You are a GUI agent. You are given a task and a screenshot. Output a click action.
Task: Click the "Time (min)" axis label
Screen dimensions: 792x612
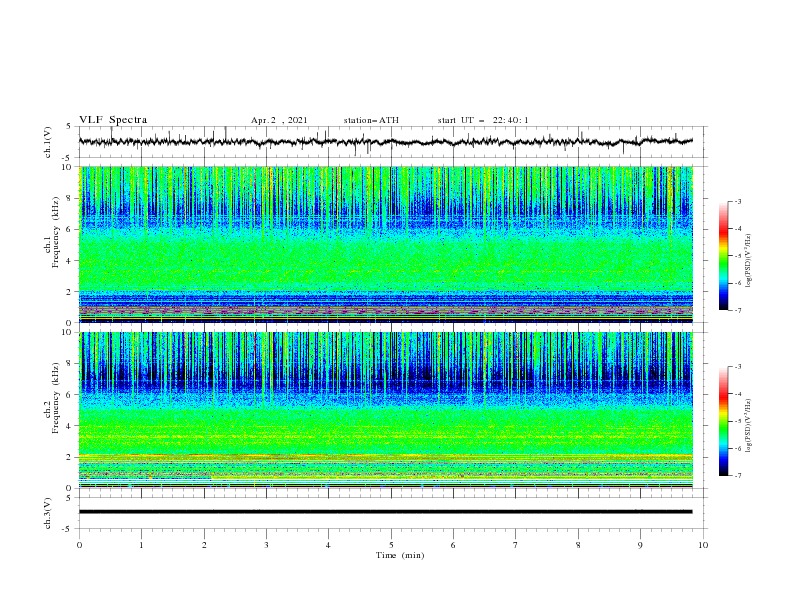tap(400, 555)
